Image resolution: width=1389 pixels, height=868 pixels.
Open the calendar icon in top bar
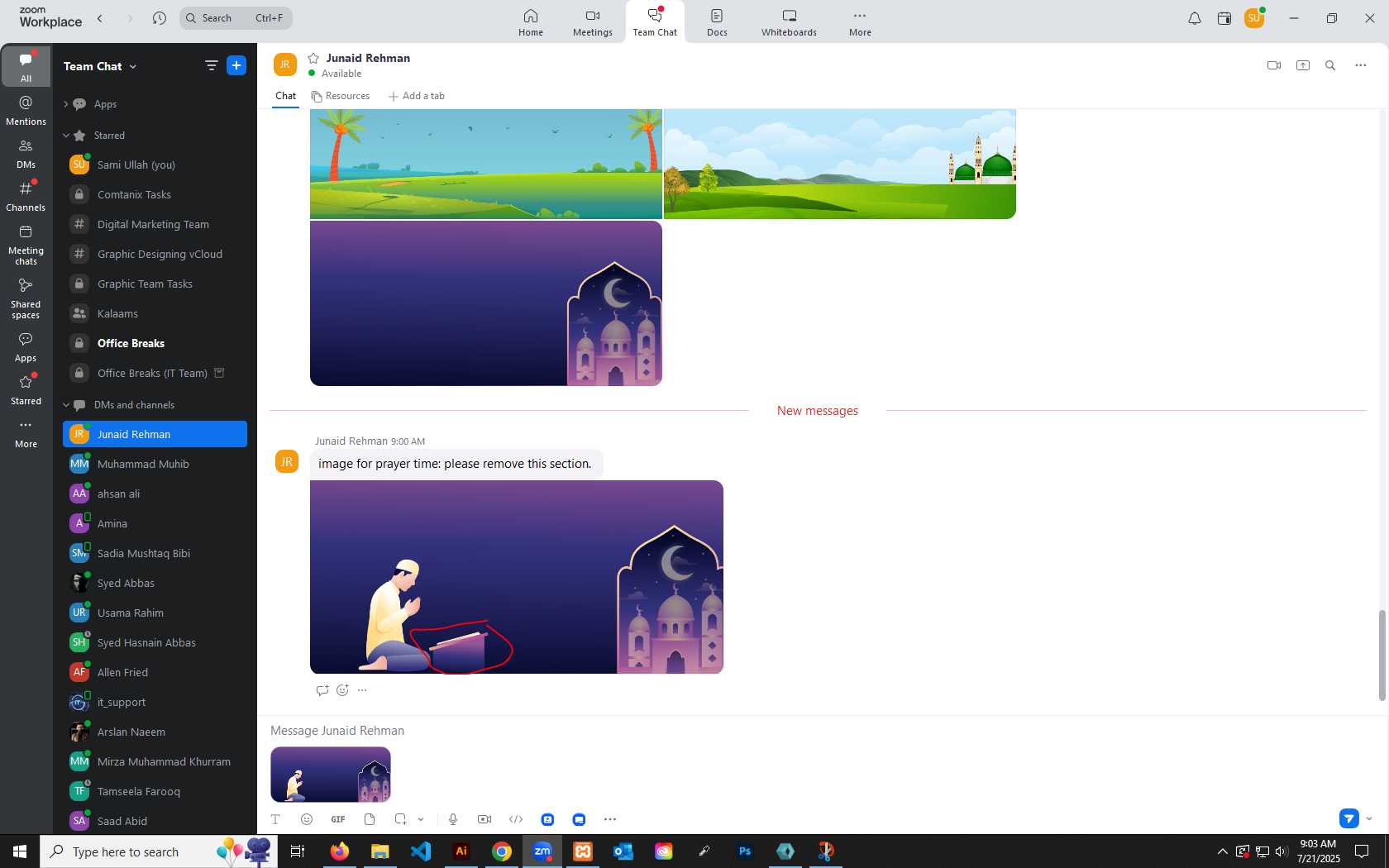click(x=1224, y=18)
